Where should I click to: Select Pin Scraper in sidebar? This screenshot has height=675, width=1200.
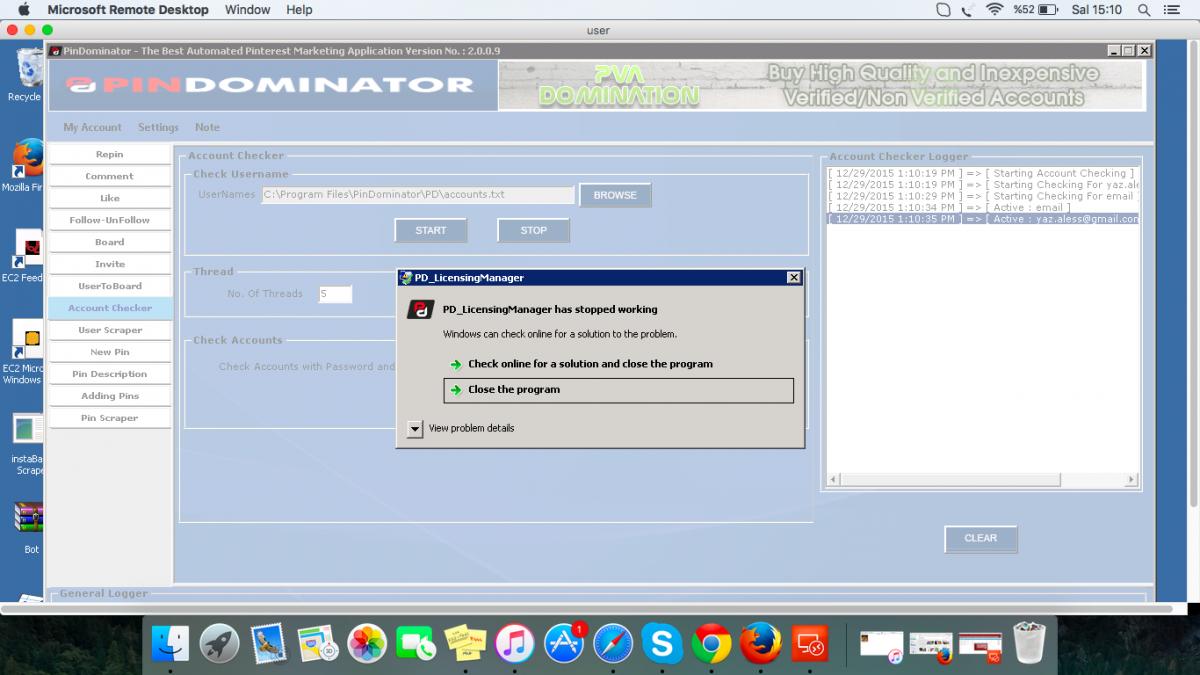[x=110, y=418]
